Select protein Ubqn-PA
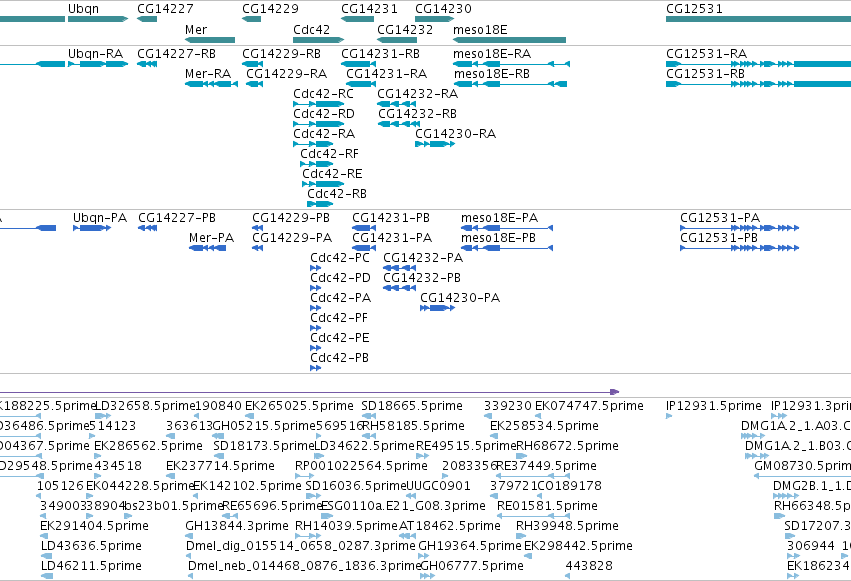The image size is (851, 581). coord(92,228)
